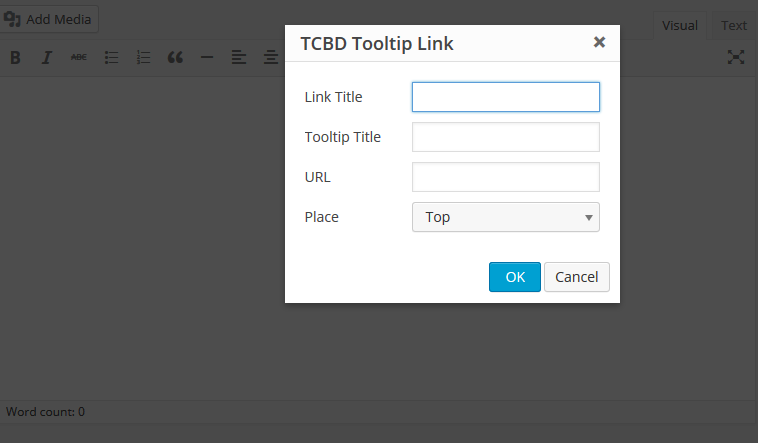Viewport: 758px width, 443px height.
Task: Insert a numbered list
Action: click(143, 58)
